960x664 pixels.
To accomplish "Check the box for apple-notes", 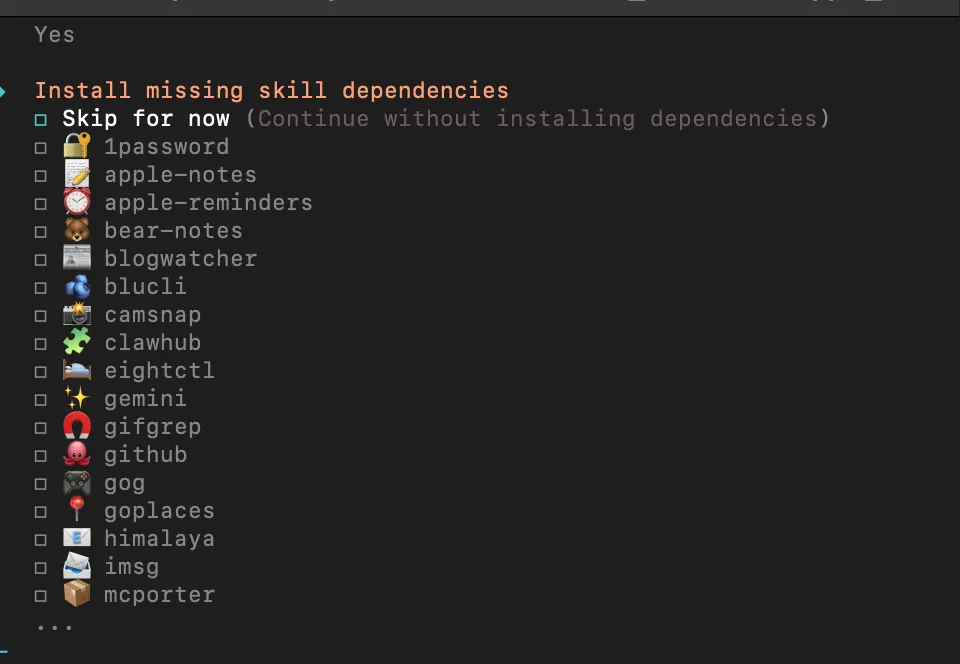I will coord(41,176).
